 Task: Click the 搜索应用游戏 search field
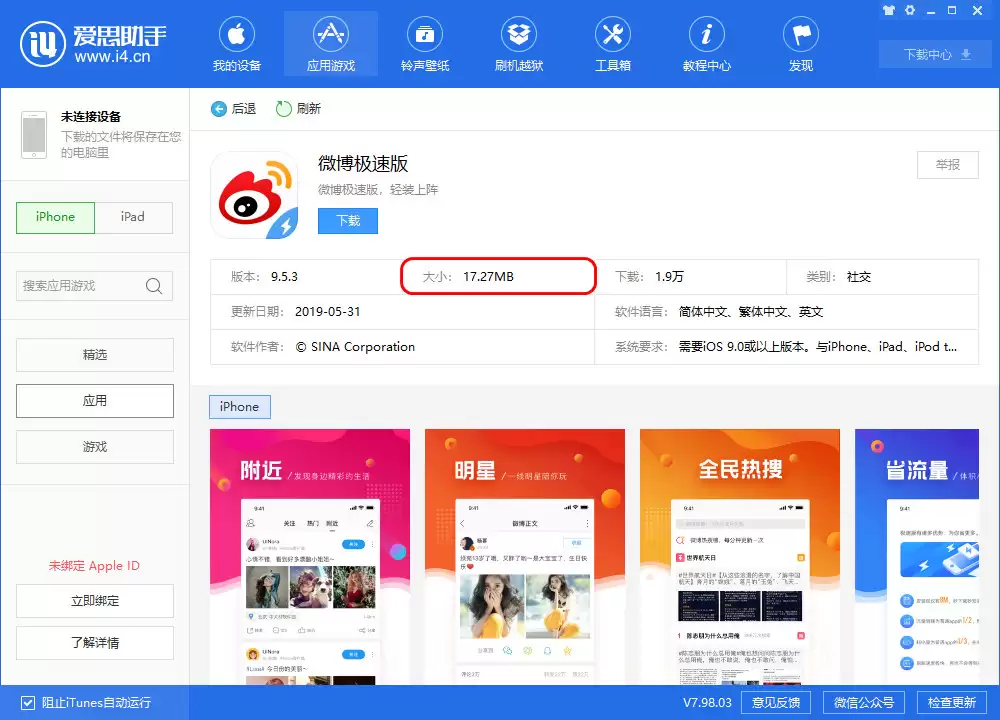pyautogui.click(x=94, y=286)
